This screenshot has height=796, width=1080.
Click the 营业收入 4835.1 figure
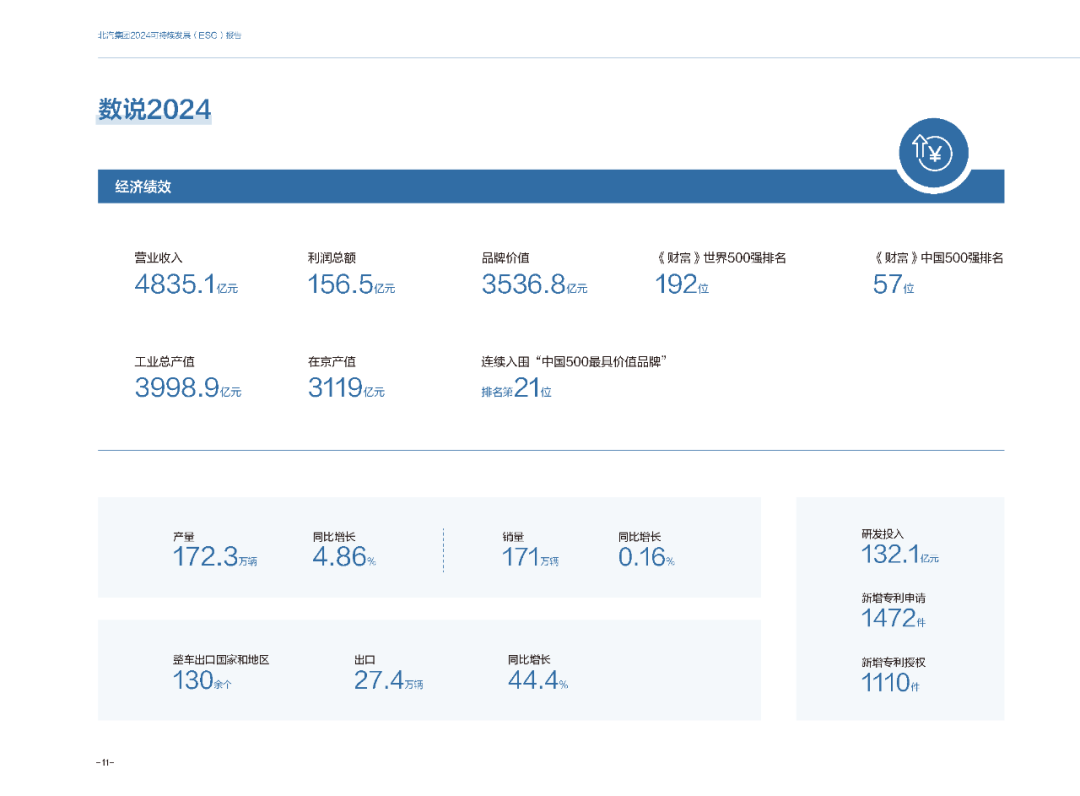click(186, 284)
